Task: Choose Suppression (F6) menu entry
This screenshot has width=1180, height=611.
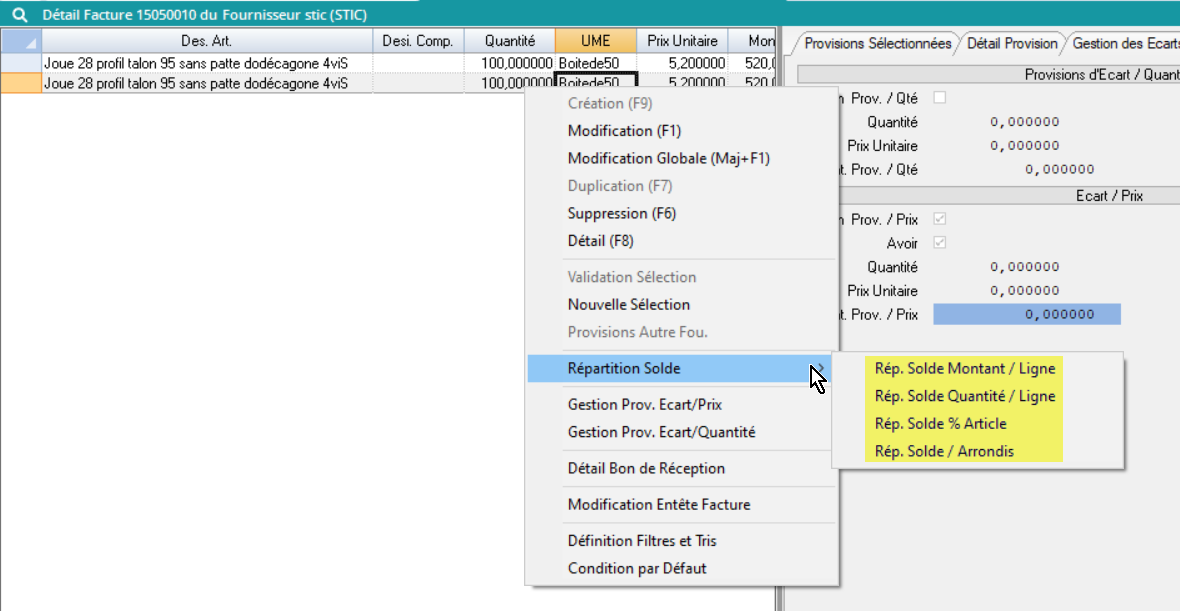Action: [x=622, y=214]
